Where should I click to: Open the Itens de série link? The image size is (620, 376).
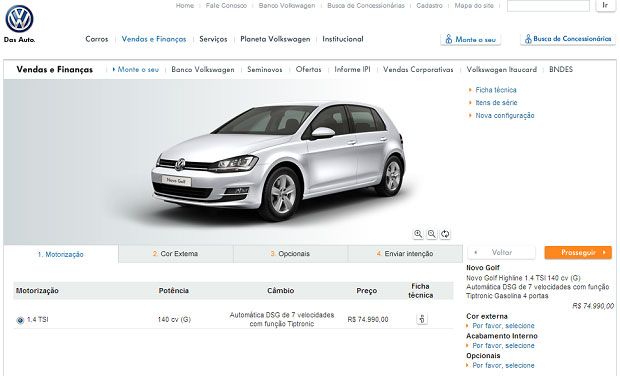click(x=496, y=103)
